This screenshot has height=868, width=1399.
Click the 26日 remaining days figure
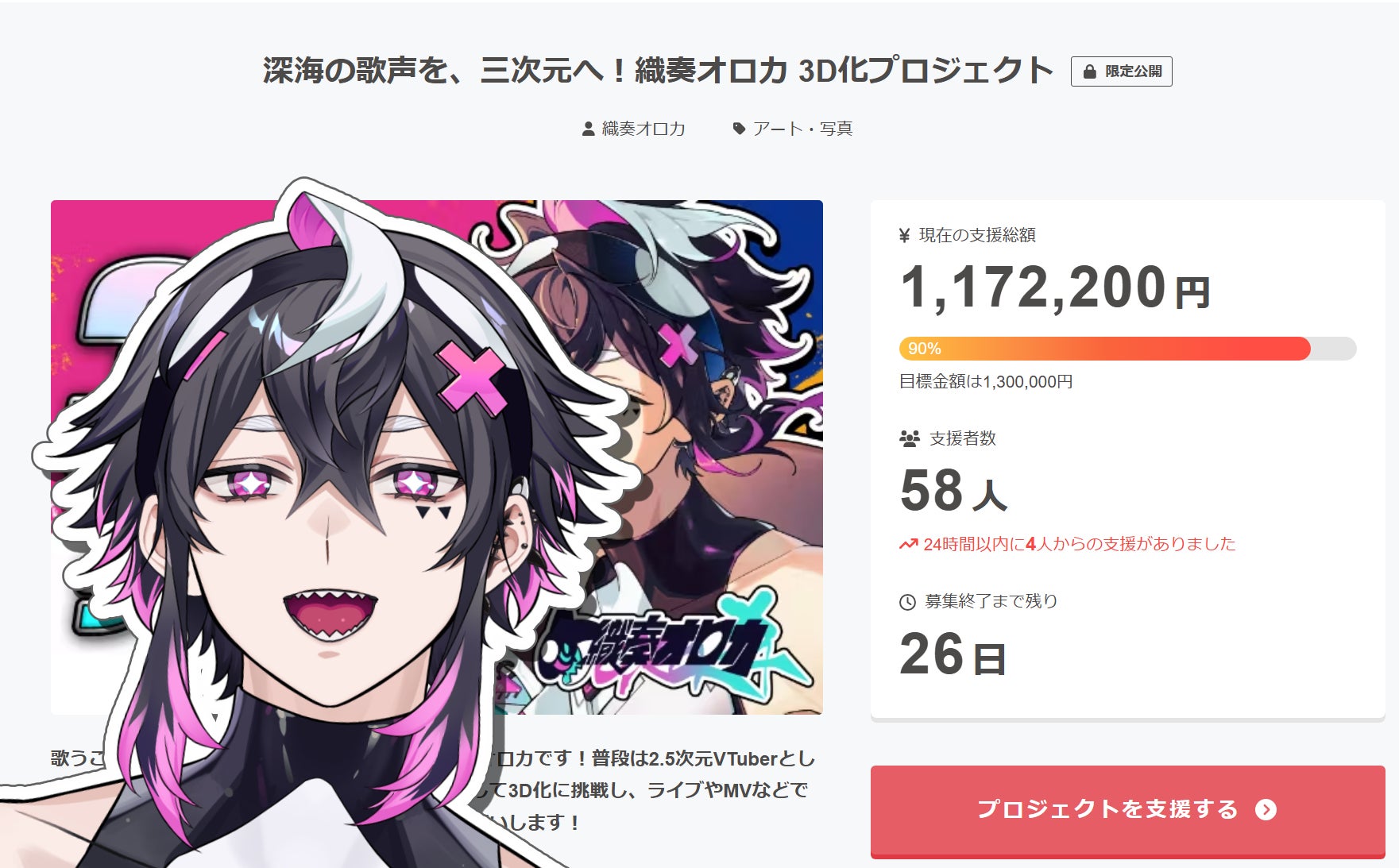[953, 655]
